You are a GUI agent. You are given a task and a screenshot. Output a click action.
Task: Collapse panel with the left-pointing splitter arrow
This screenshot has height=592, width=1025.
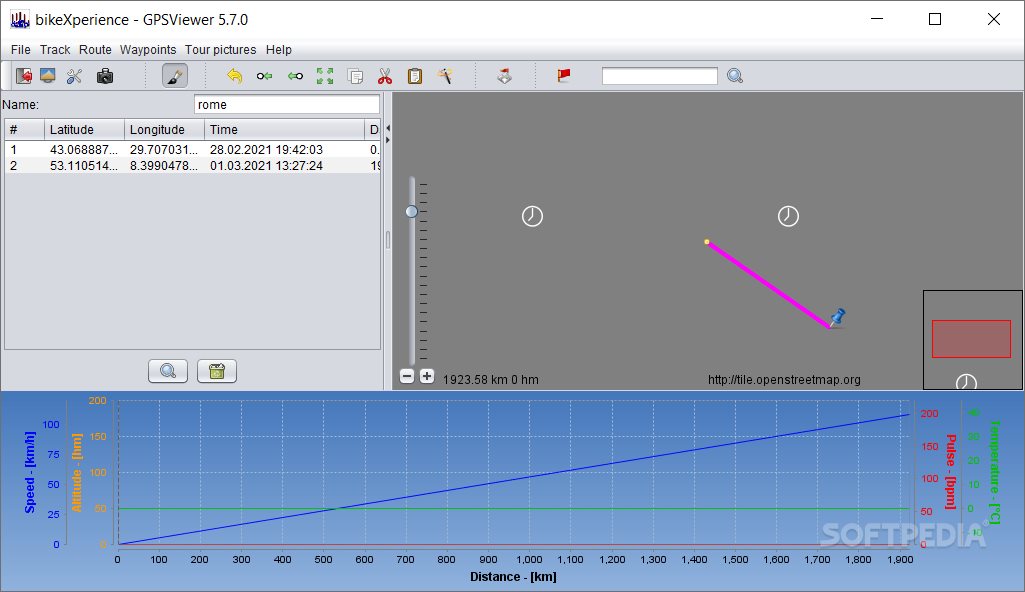pyautogui.click(x=388, y=128)
